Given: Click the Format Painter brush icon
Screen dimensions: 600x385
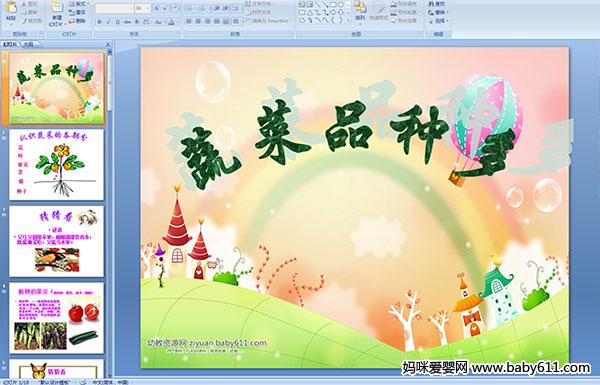Looking at the screenshot, I should (25, 21).
